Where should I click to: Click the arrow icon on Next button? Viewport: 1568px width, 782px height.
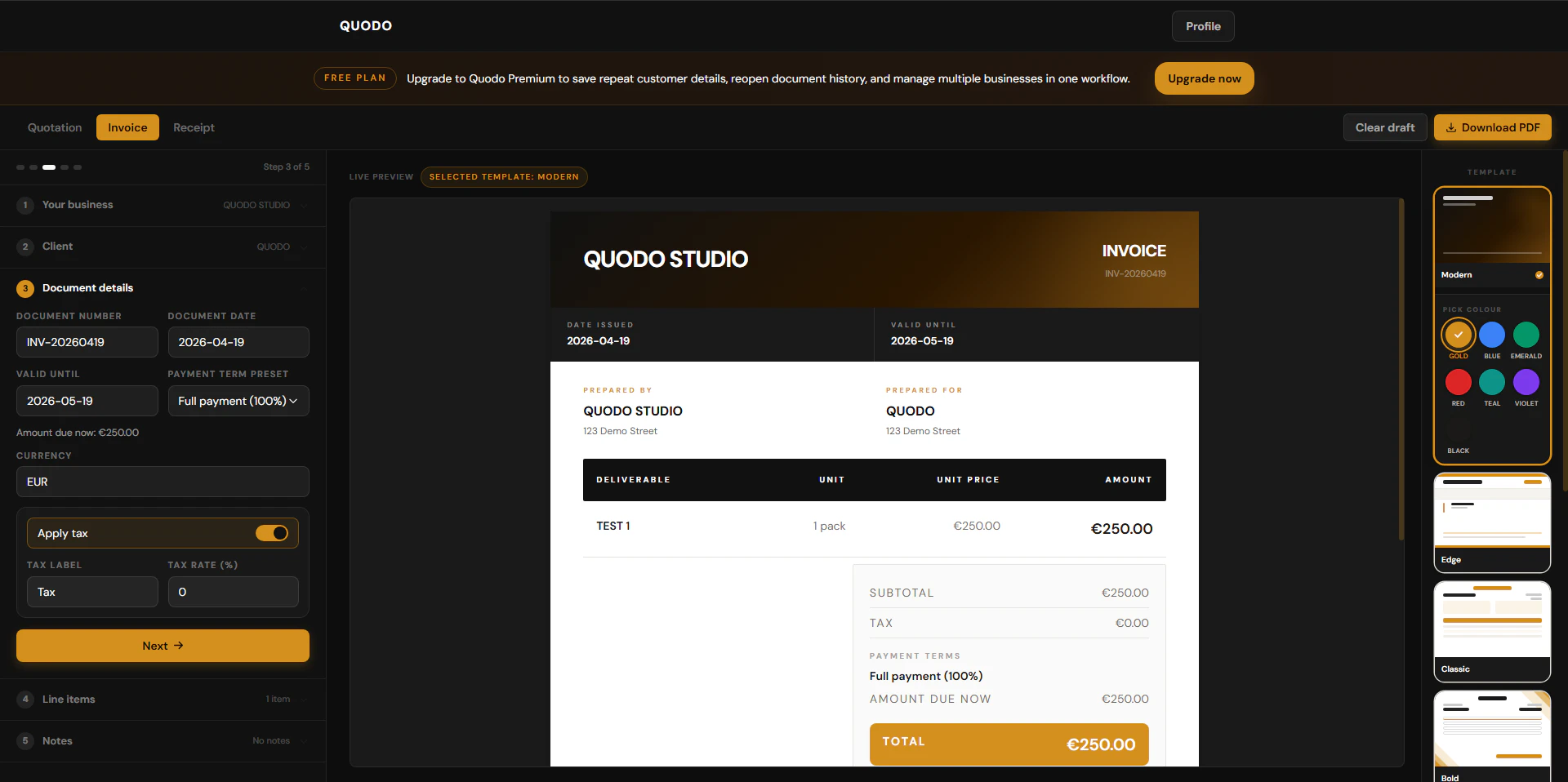pyautogui.click(x=179, y=646)
